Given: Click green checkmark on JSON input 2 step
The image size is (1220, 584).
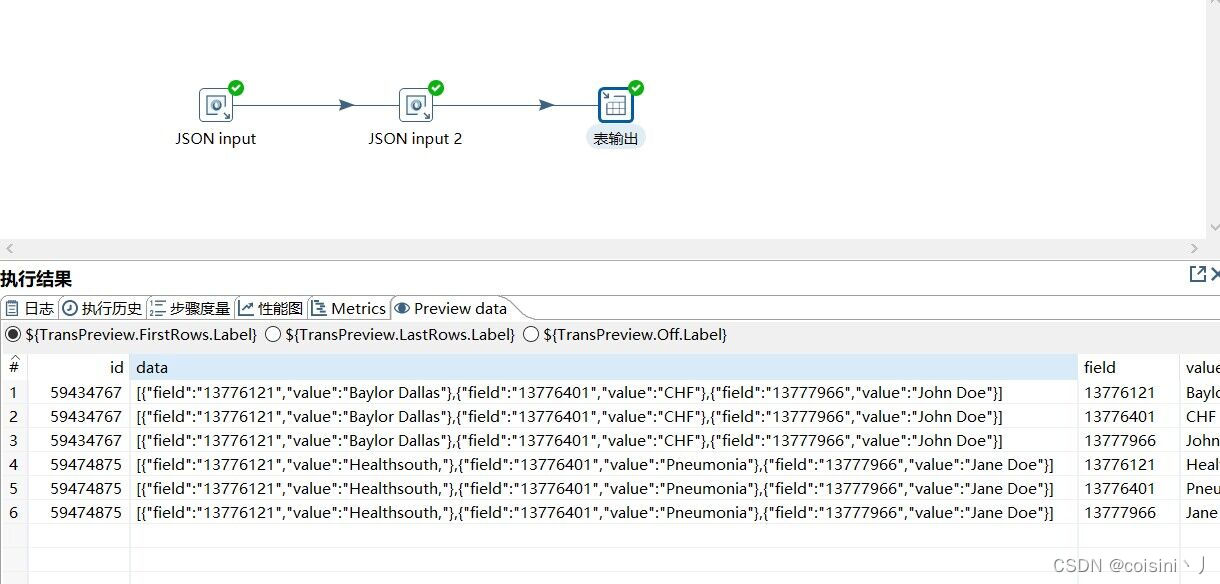Looking at the screenshot, I should (434, 86).
